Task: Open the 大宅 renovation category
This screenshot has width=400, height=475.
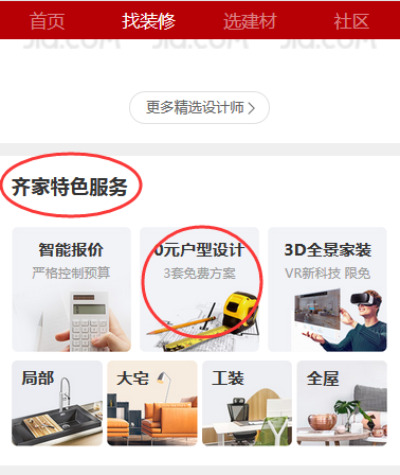Action: coord(152,403)
